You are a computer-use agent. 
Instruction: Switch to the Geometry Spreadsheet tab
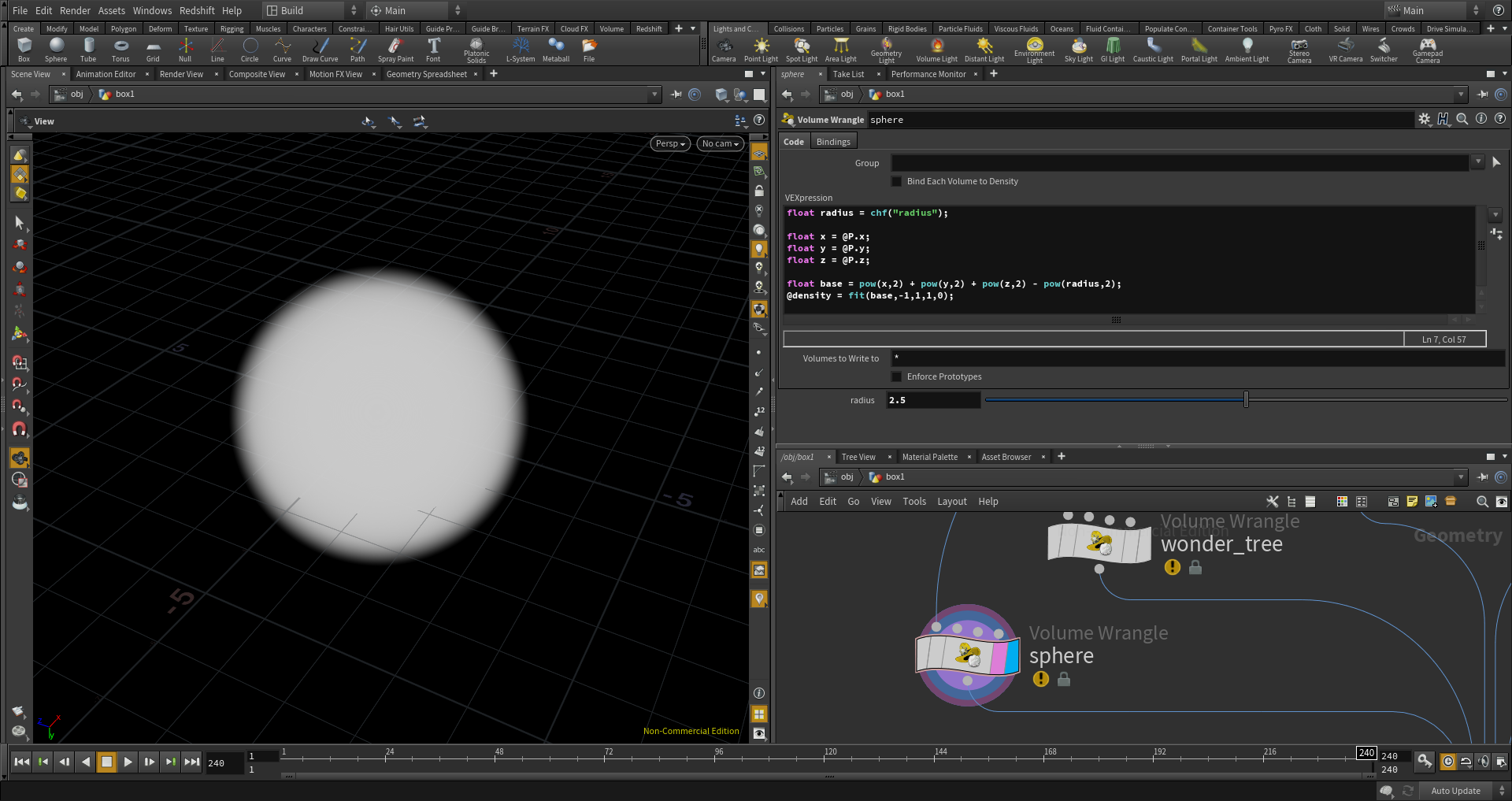point(427,74)
